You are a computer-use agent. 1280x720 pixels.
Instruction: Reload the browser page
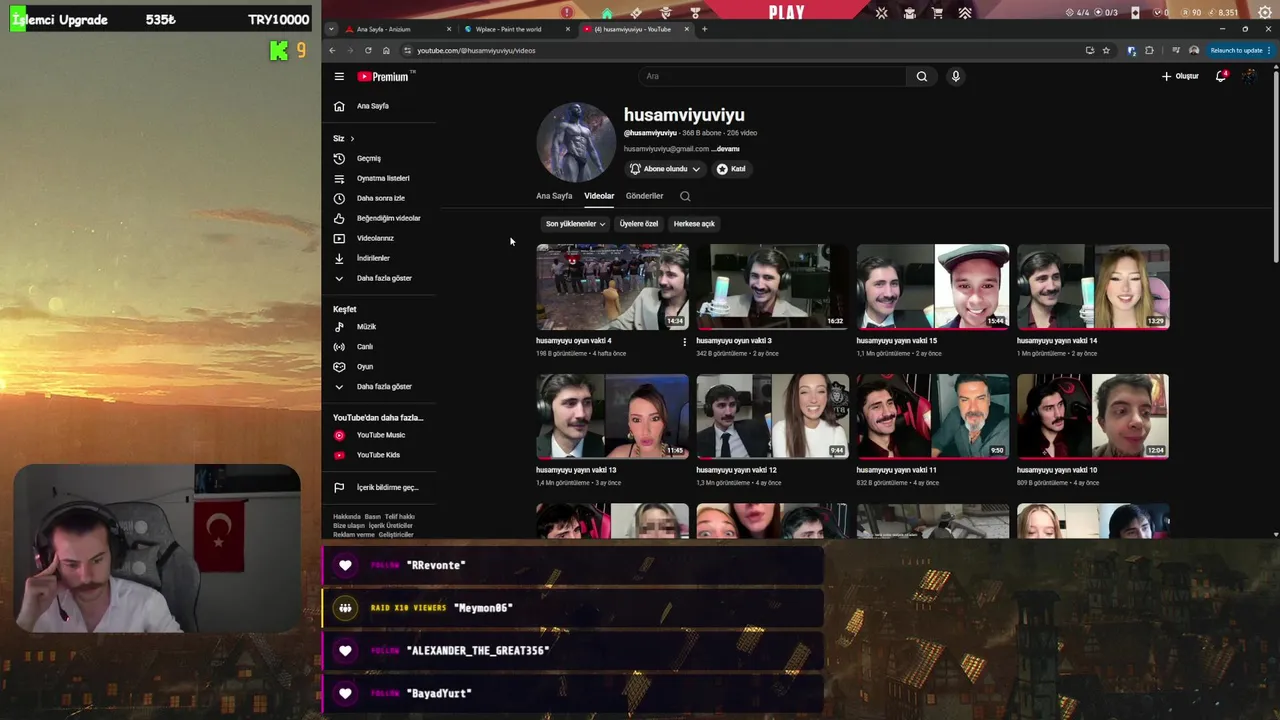[x=368, y=50]
